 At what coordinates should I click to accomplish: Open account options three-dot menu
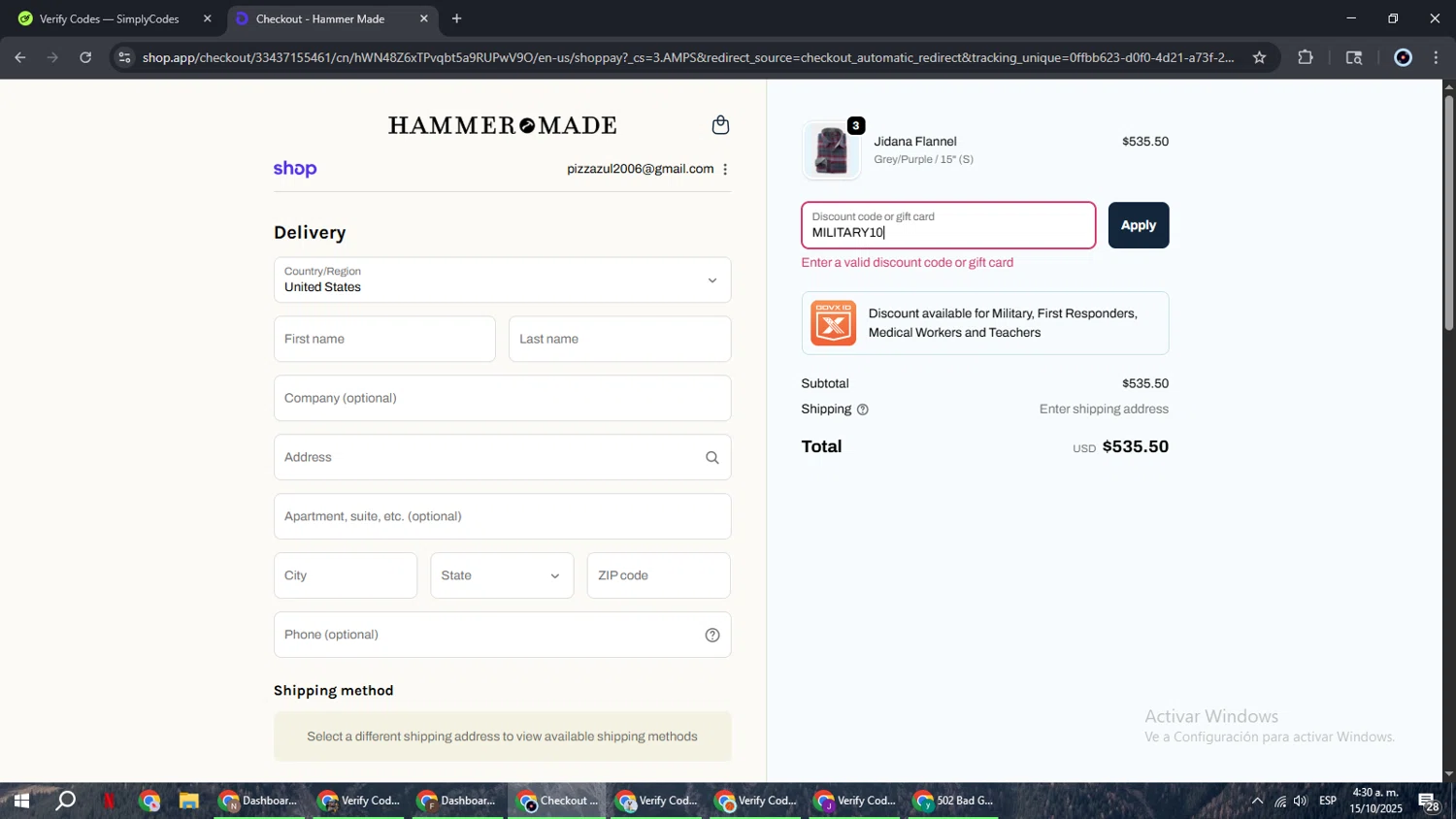pyautogui.click(x=725, y=169)
